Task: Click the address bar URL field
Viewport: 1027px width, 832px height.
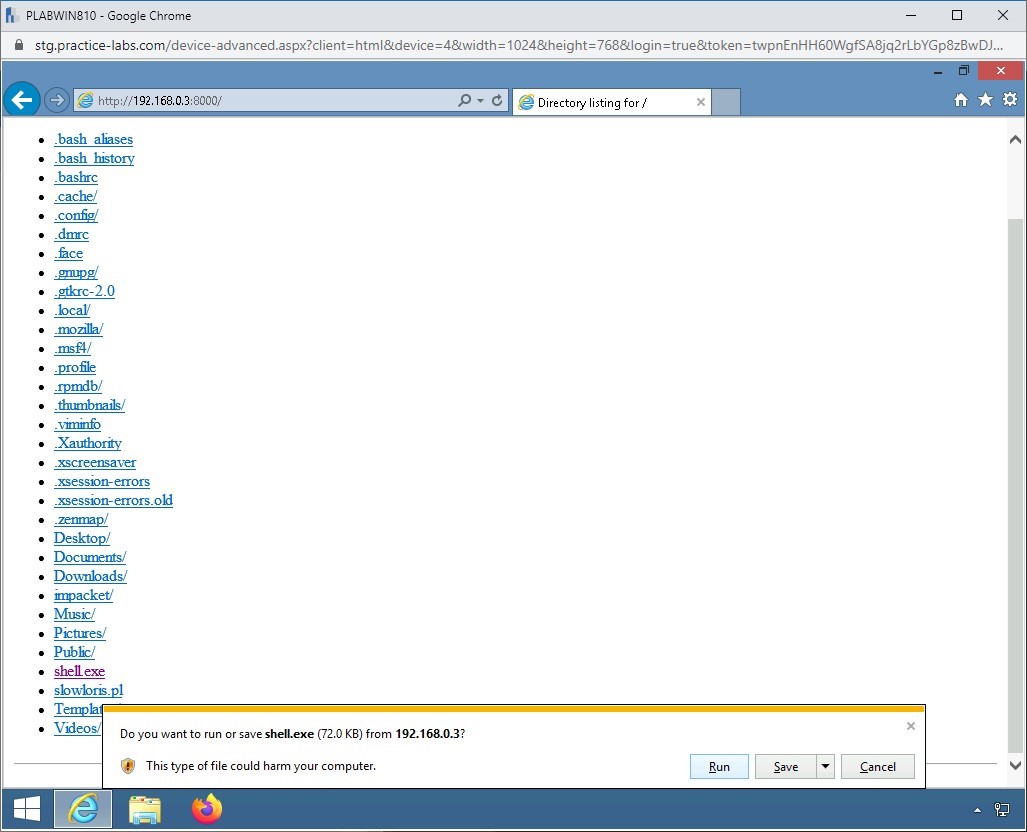Action: tap(270, 101)
